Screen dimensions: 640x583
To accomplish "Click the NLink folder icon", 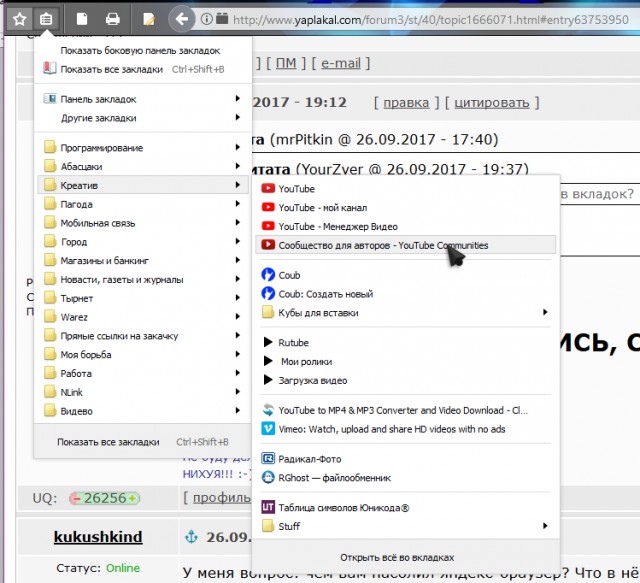I will click(50, 392).
